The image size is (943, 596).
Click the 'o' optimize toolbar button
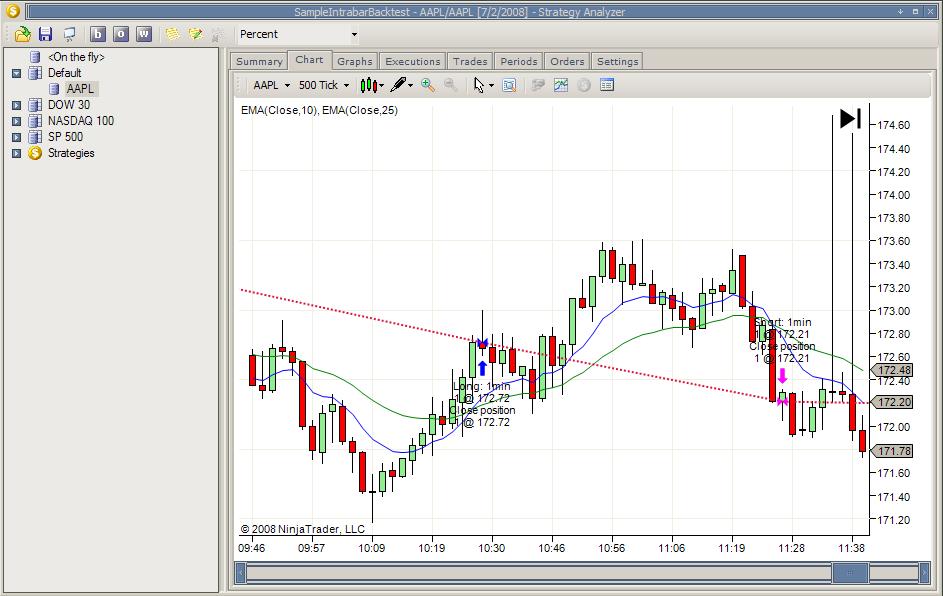tap(120, 34)
